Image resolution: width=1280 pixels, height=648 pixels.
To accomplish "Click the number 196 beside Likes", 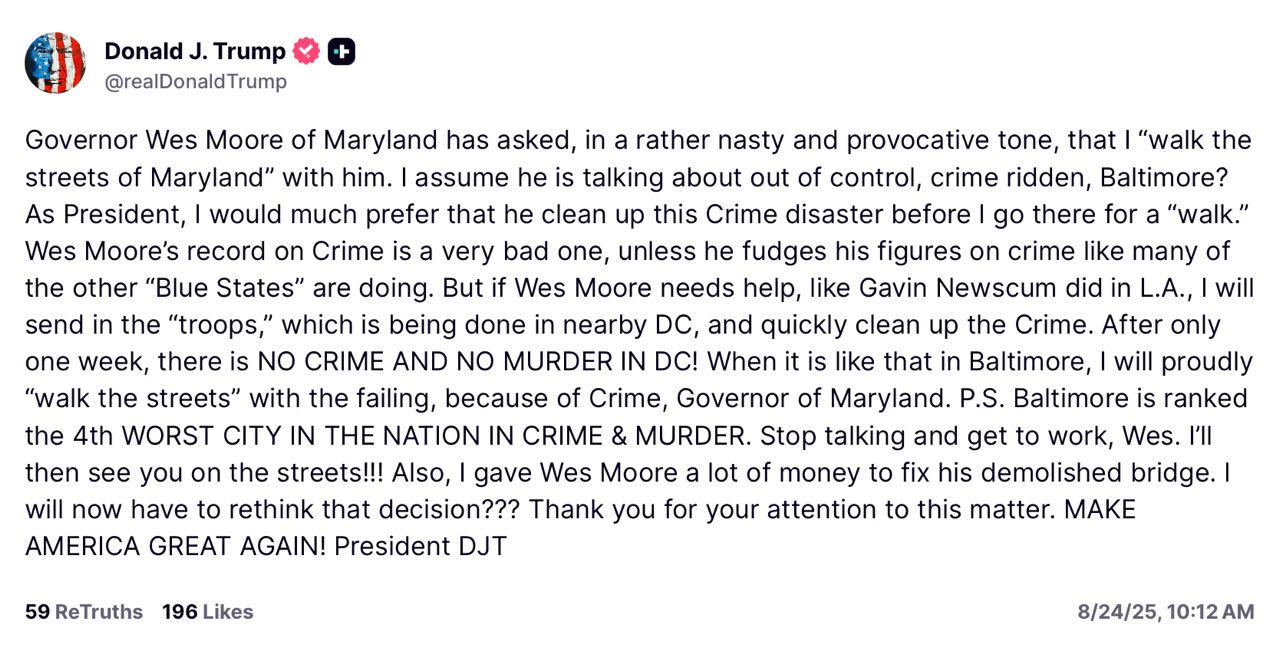I will (x=180, y=612).
